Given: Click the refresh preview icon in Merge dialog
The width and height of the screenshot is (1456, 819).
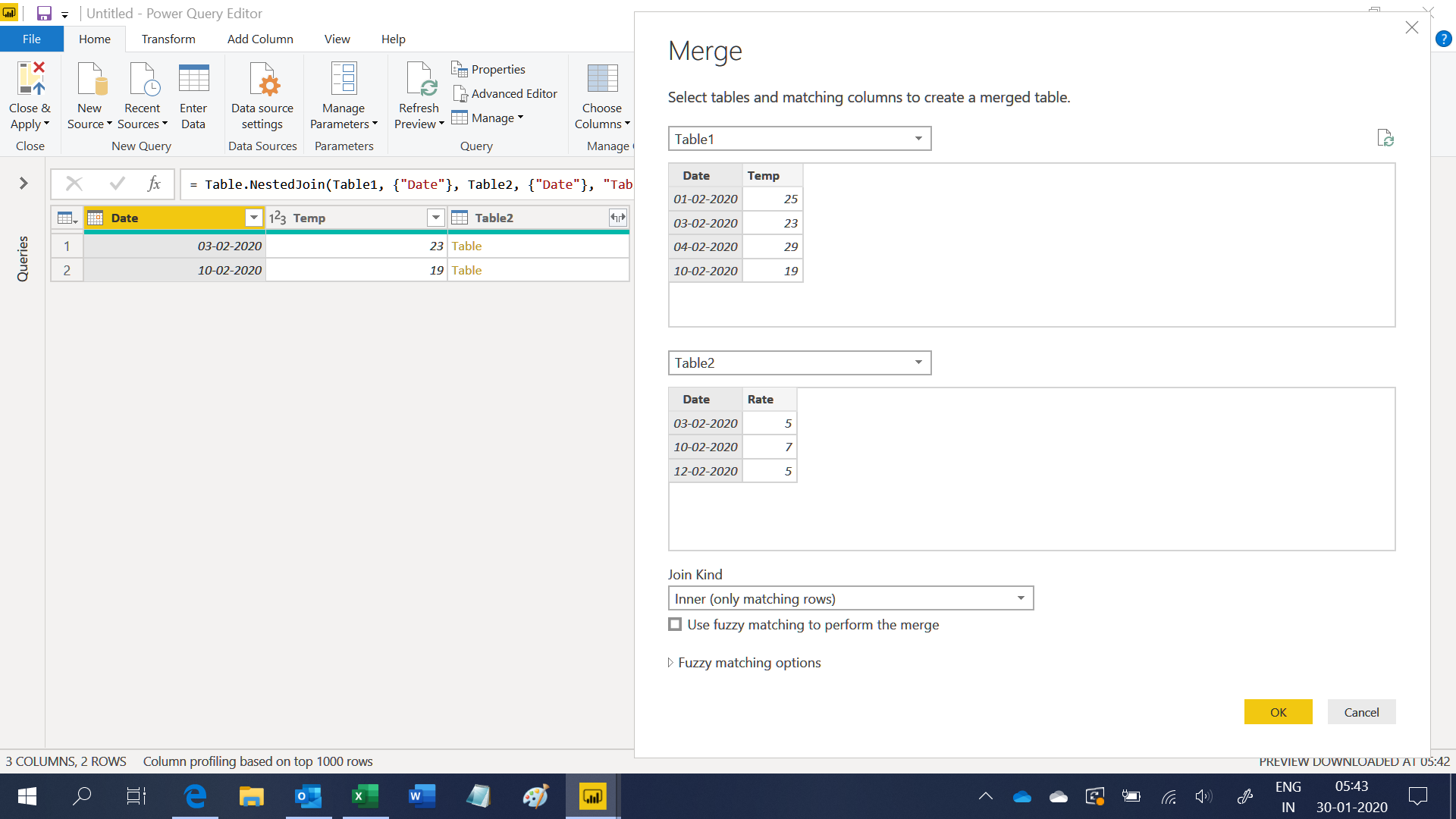Looking at the screenshot, I should click(x=1385, y=138).
